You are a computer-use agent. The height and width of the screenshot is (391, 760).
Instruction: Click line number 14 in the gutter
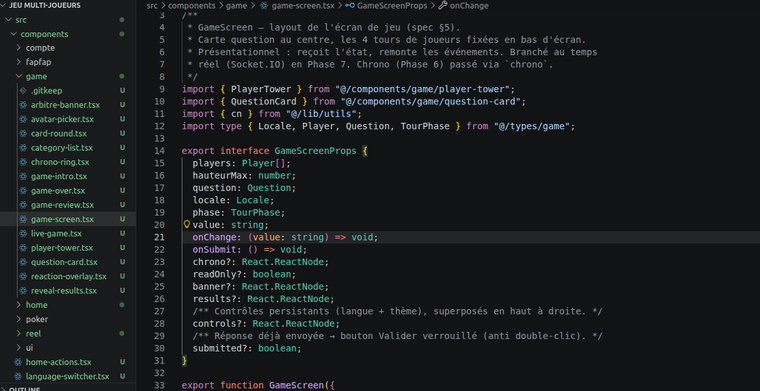[159, 151]
